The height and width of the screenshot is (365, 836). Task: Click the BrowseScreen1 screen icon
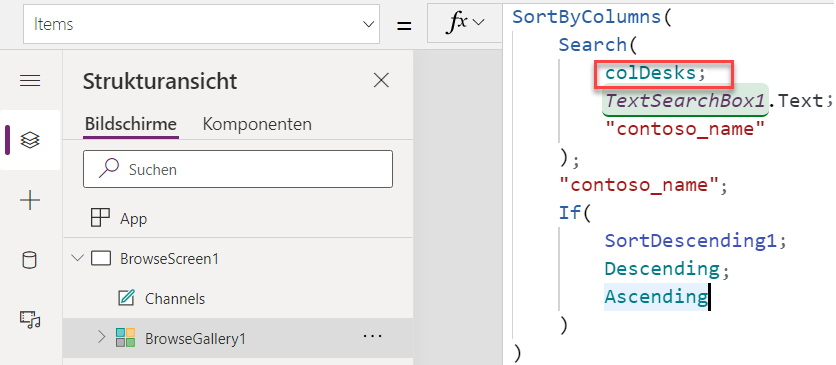click(101, 259)
